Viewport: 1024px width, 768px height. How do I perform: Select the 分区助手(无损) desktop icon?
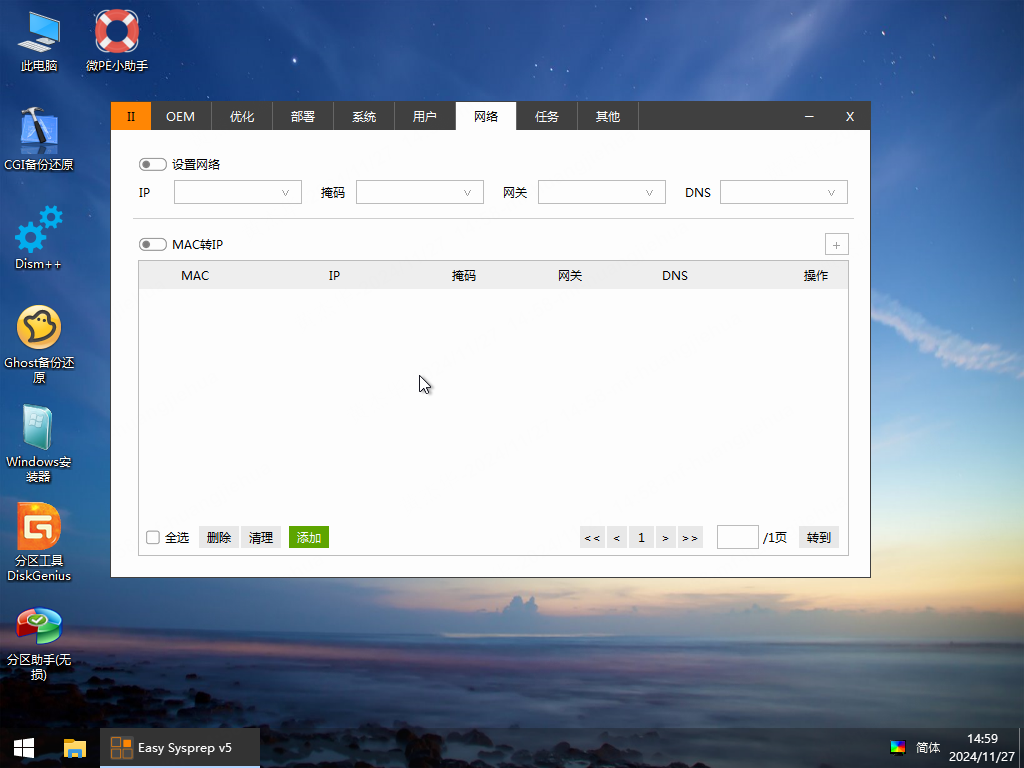pyautogui.click(x=39, y=644)
